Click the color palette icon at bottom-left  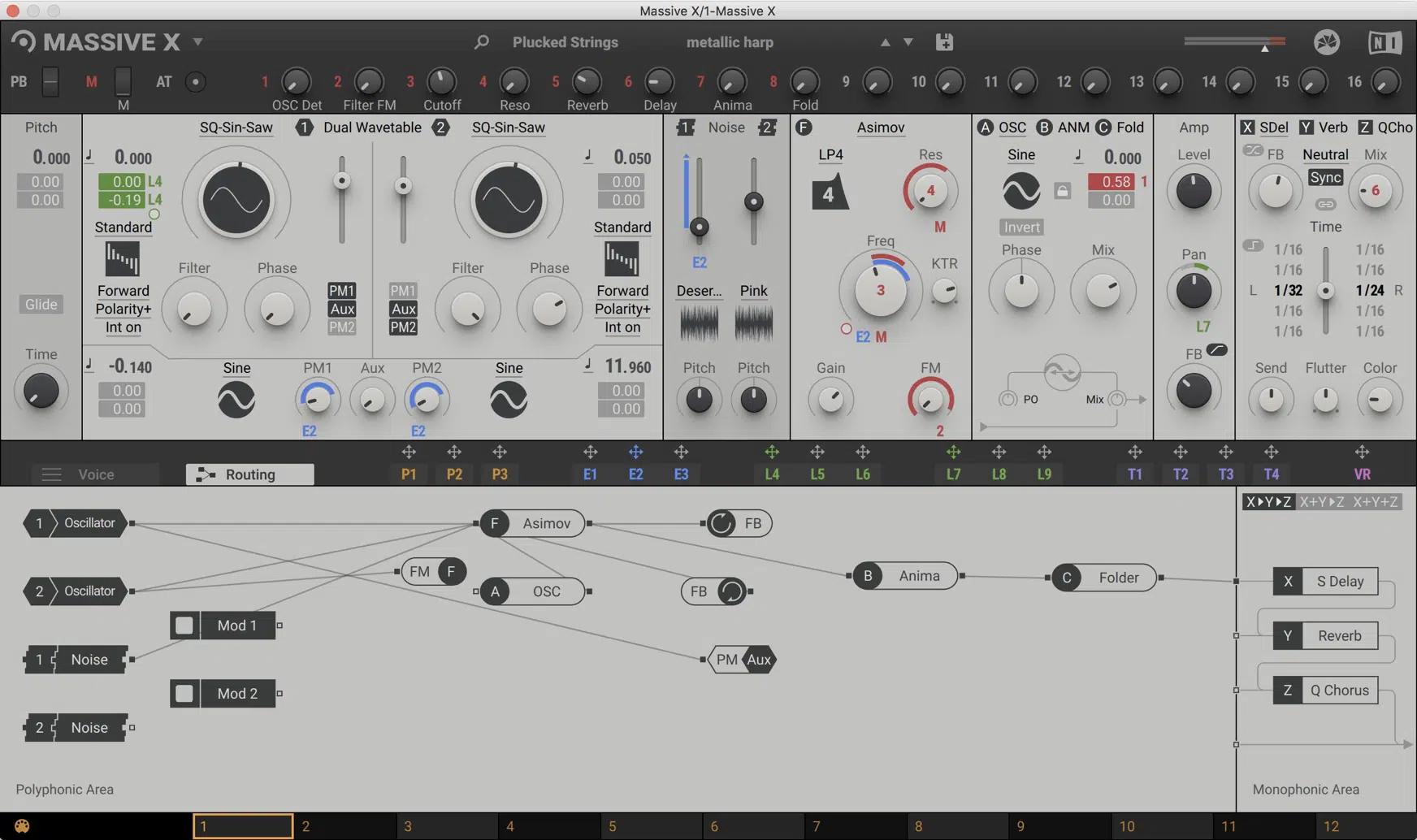[22, 826]
